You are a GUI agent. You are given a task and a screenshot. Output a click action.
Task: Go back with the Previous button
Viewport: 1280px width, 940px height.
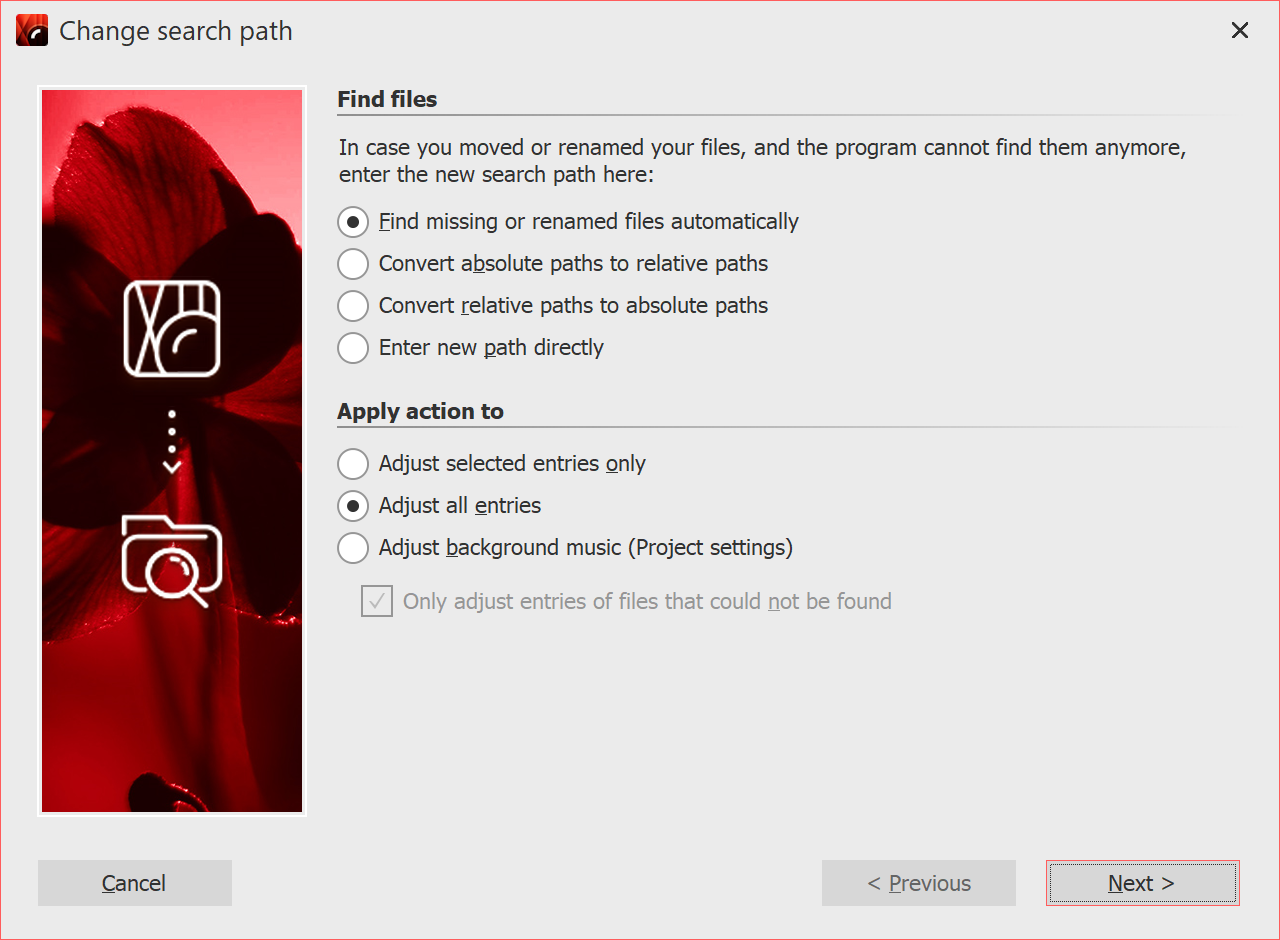(918, 883)
